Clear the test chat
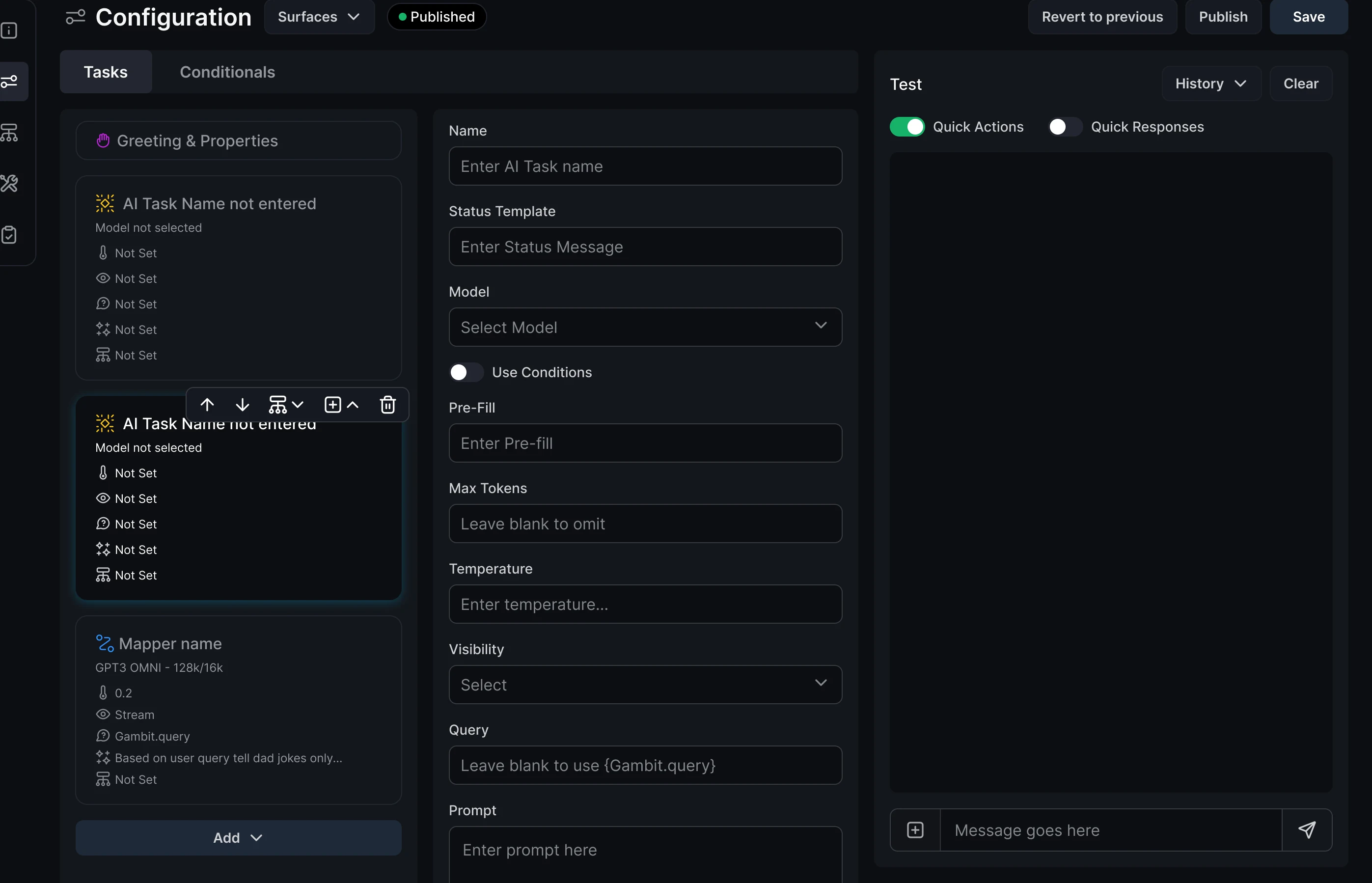 pos(1300,83)
